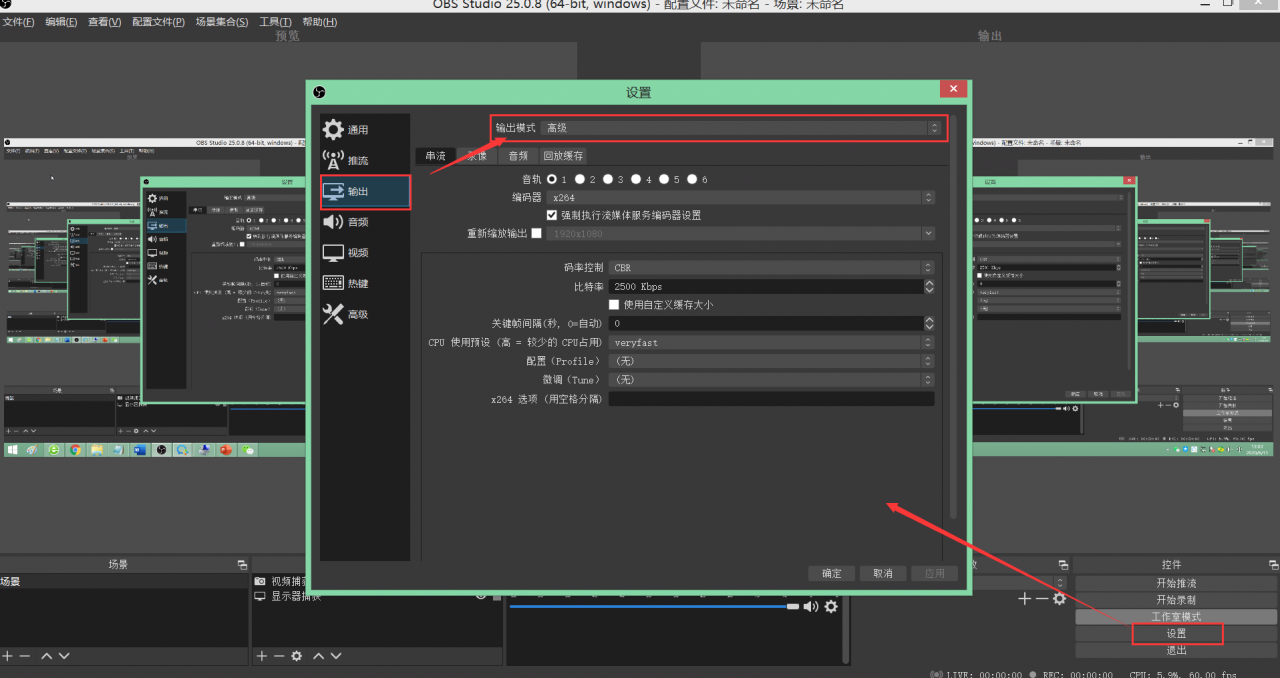The width and height of the screenshot is (1280, 678).
Task: Enable the 使用自定义缓存大小 checkbox
Action: pyautogui.click(x=614, y=304)
